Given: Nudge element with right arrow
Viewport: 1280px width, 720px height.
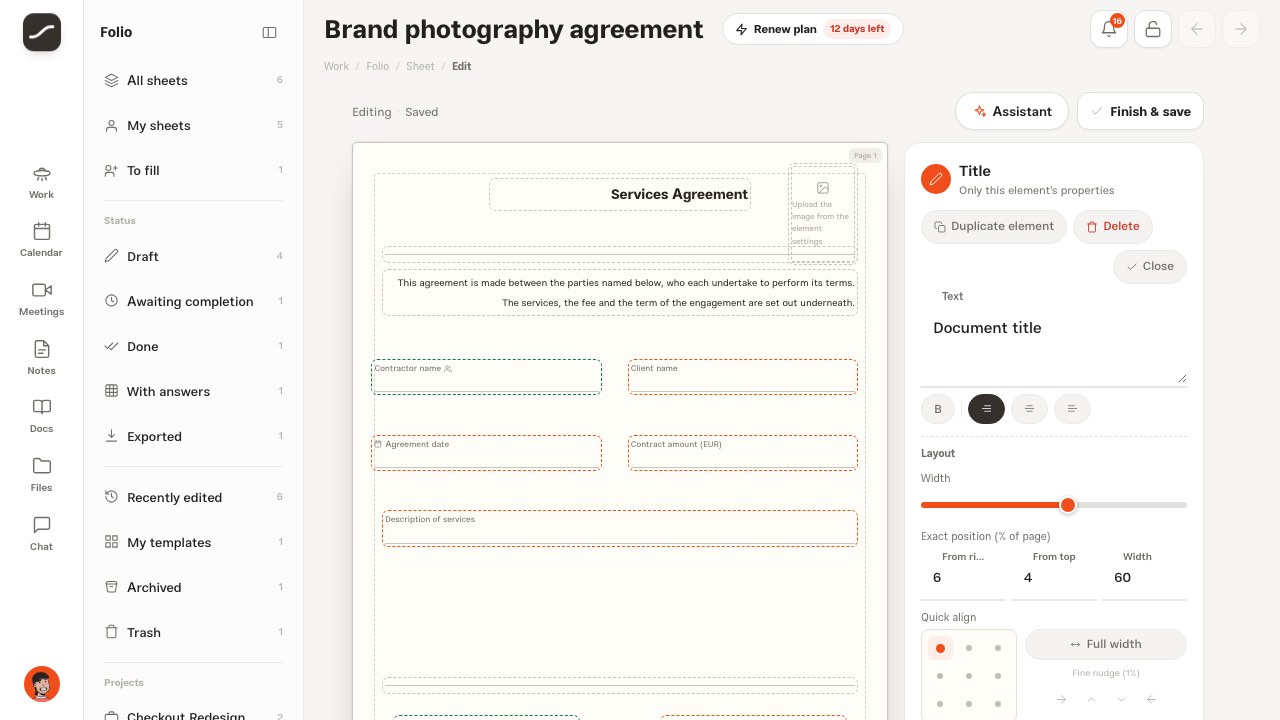Looking at the screenshot, I should (1061, 699).
